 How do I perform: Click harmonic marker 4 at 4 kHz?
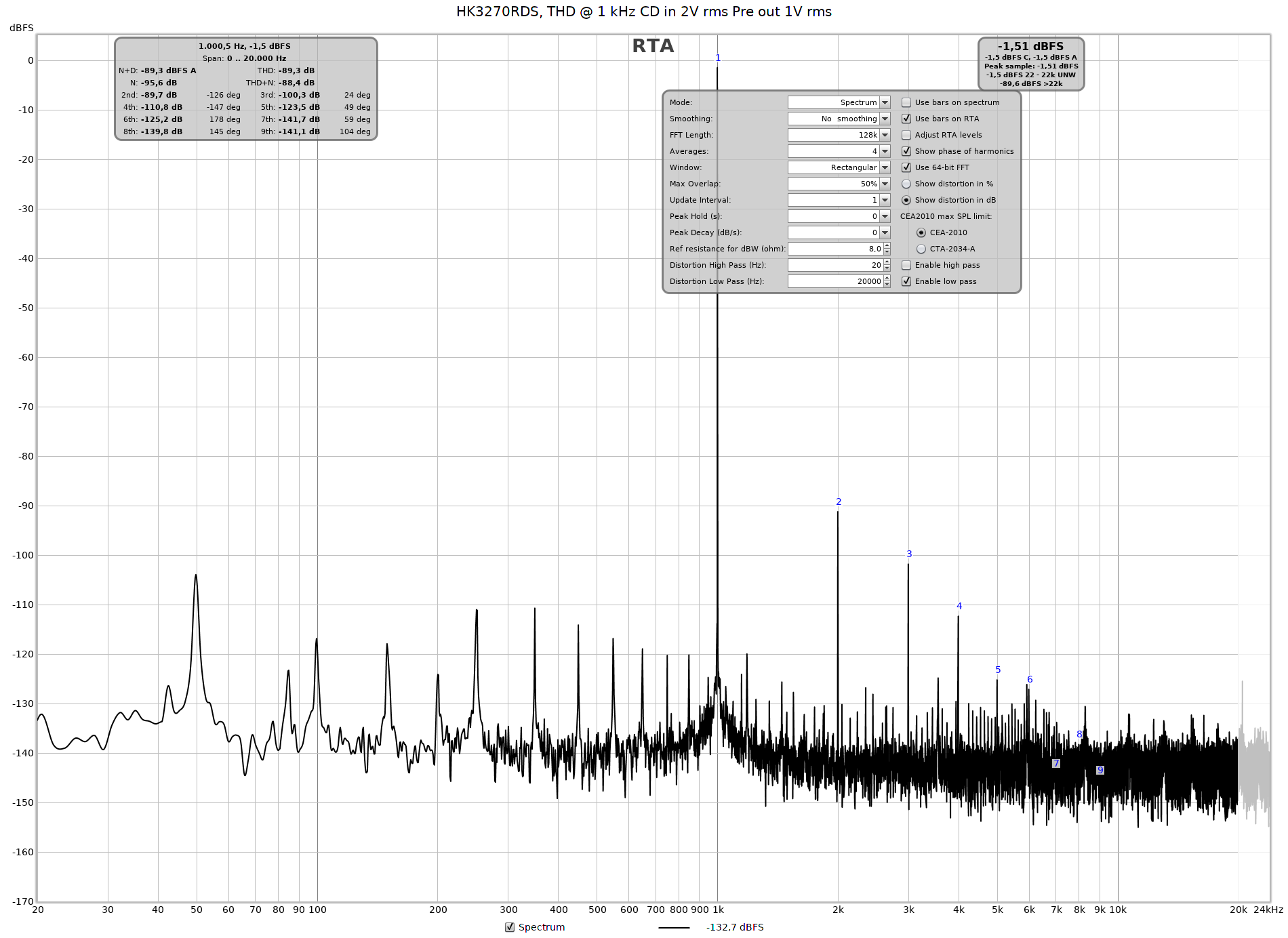[959, 607]
